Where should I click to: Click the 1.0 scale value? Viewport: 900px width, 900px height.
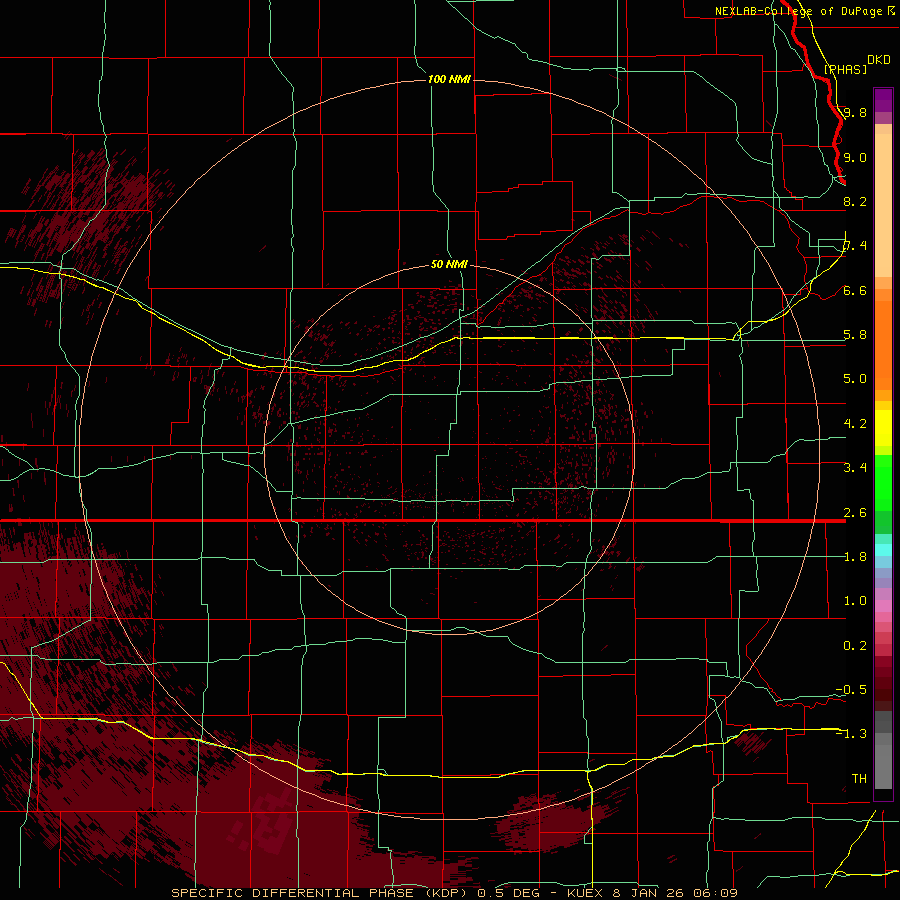point(855,601)
